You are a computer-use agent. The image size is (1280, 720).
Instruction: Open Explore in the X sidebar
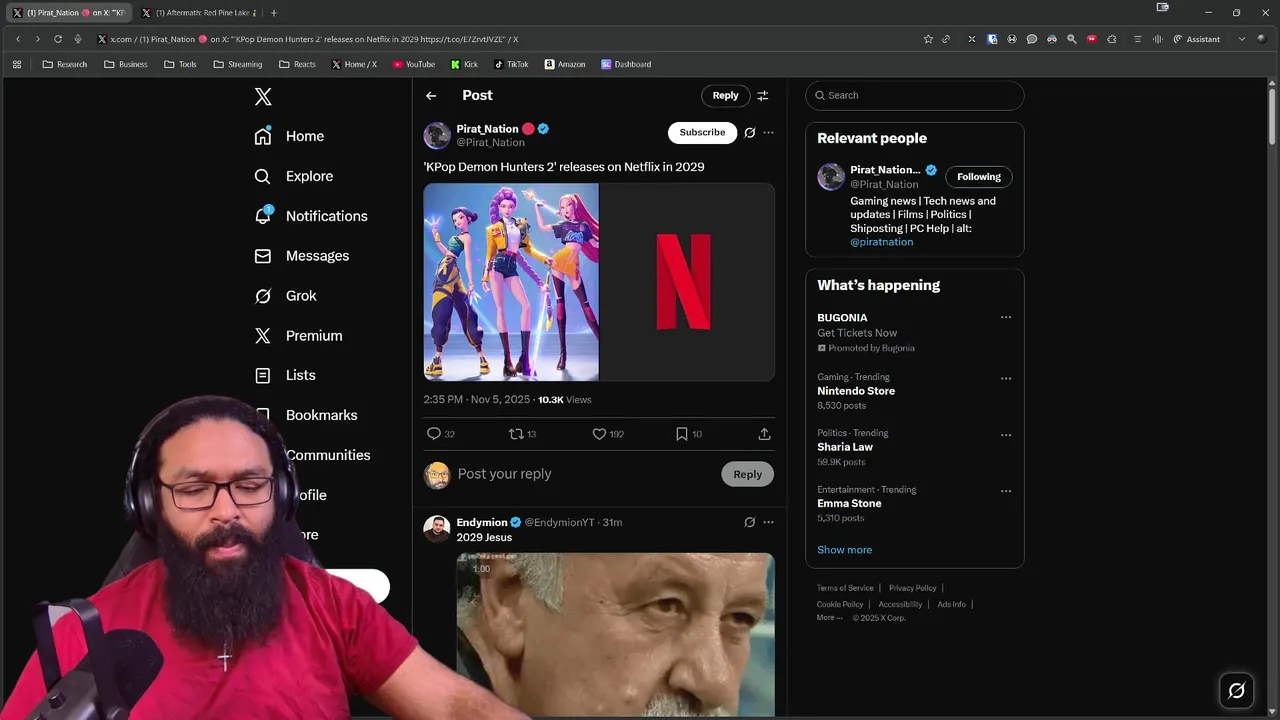click(x=293, y=176)
